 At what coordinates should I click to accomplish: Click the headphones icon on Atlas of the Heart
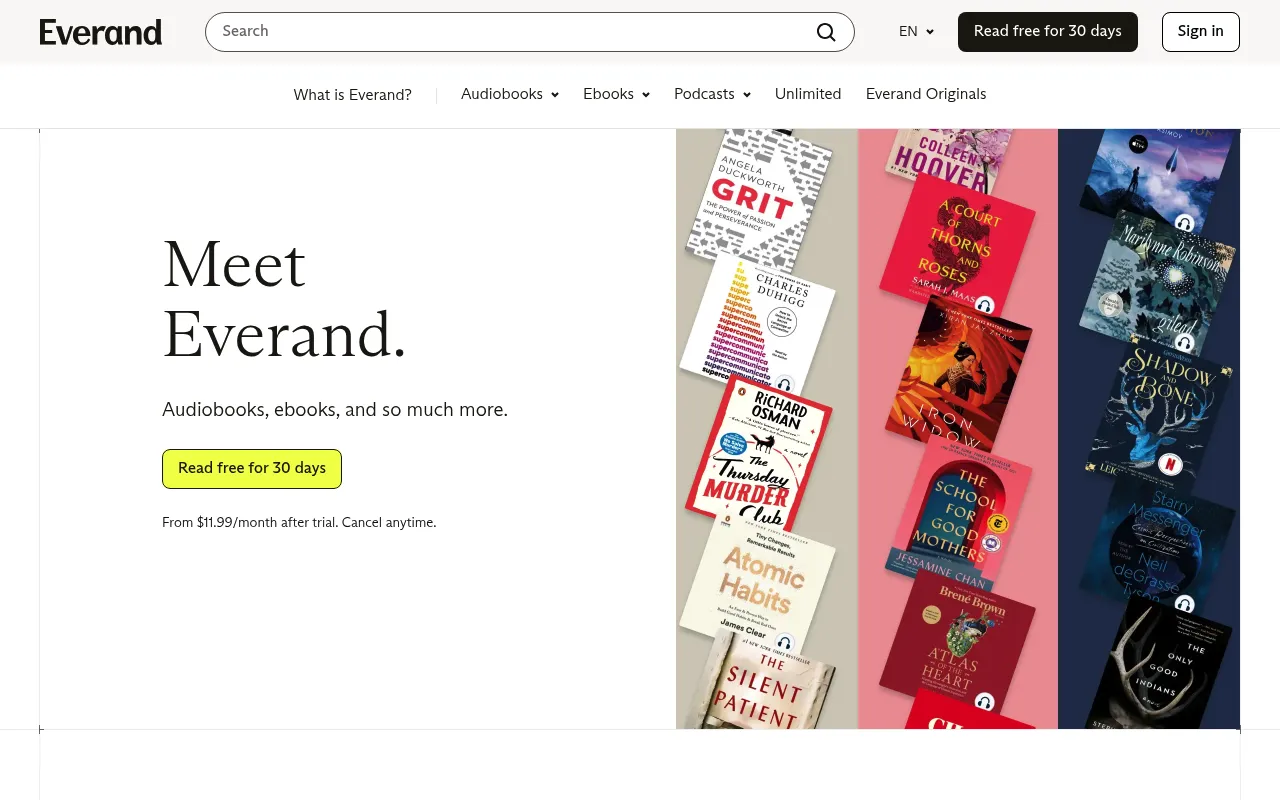pyautogui.click(x=985, y=702)
